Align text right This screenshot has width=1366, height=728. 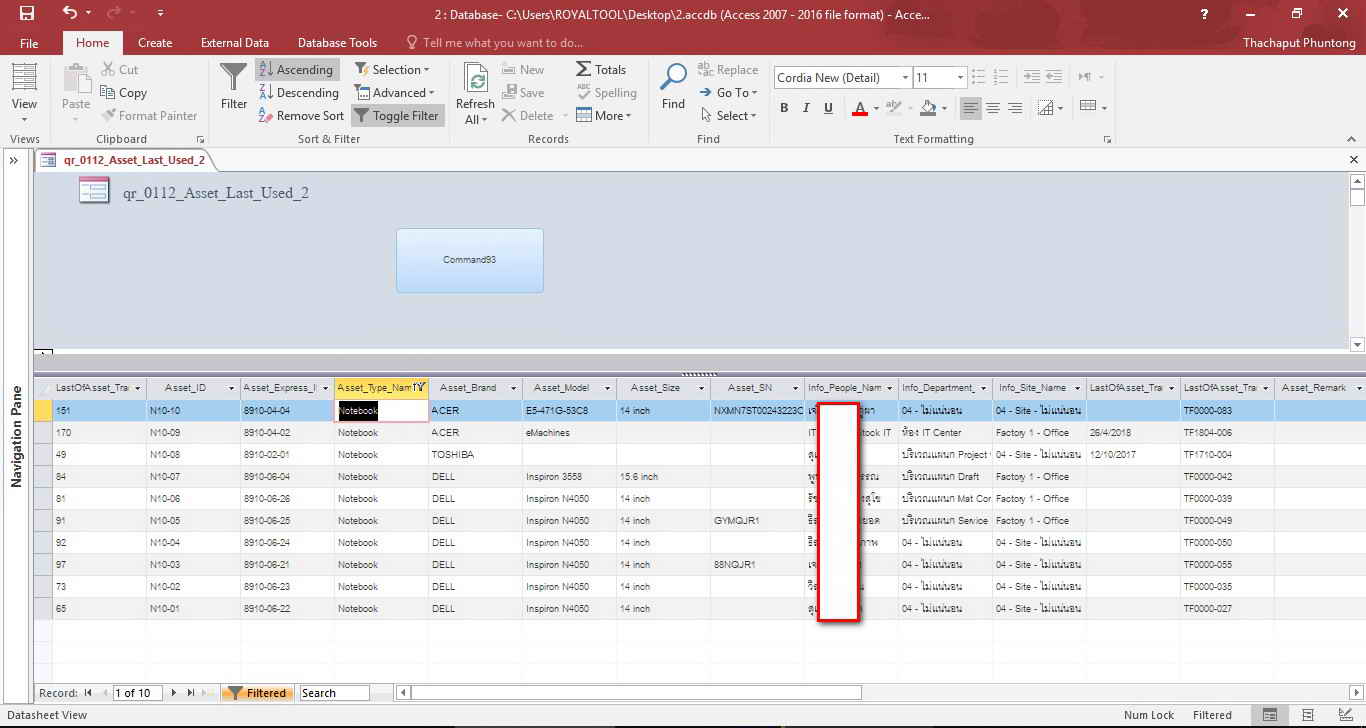1015,108
